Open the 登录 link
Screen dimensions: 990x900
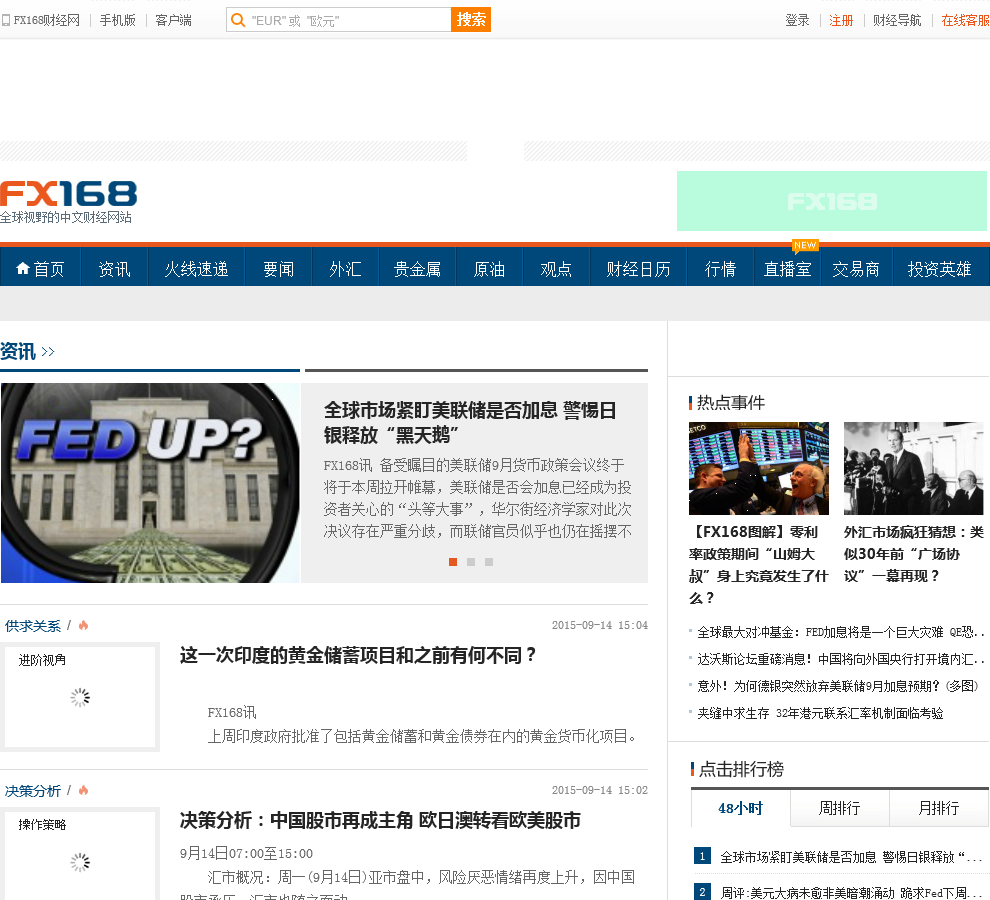[797, 20]
